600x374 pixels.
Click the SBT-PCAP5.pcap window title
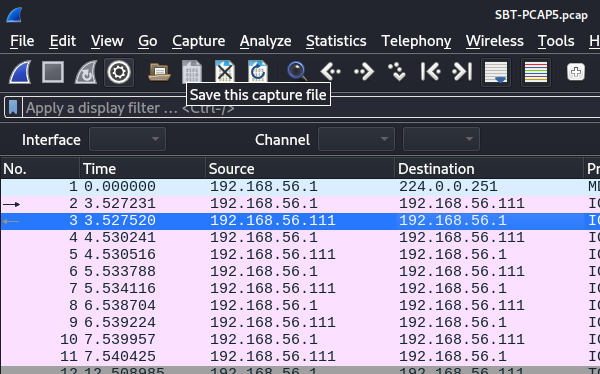pyautogui.click(x=541, y=15)
